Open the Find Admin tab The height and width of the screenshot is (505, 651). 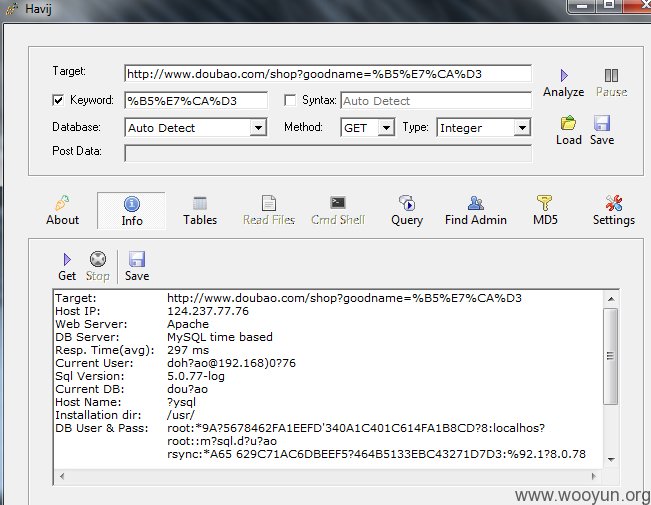pos(476,211)
